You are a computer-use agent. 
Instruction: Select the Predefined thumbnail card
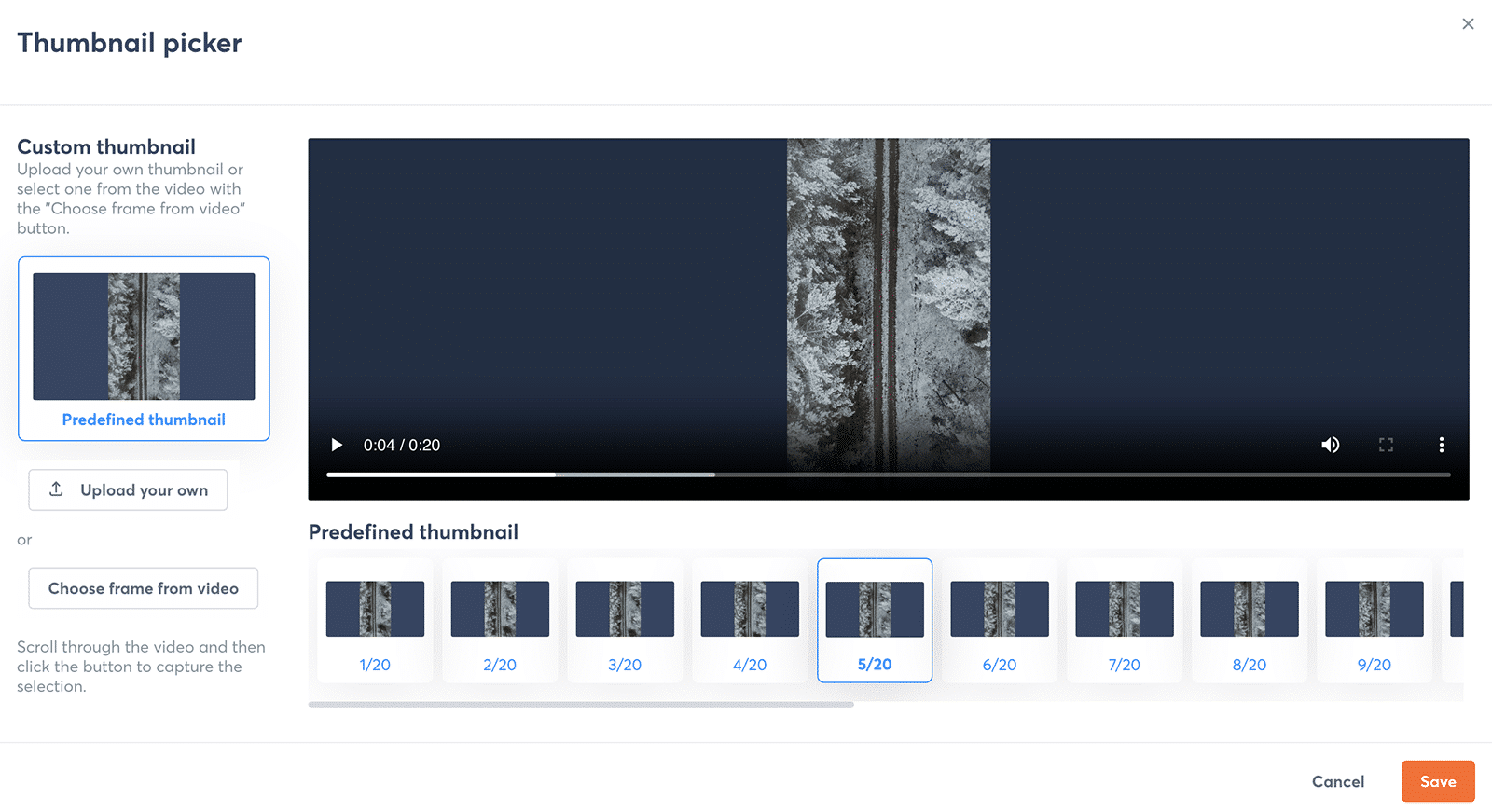pyautogui.click(x=144, y=349)
